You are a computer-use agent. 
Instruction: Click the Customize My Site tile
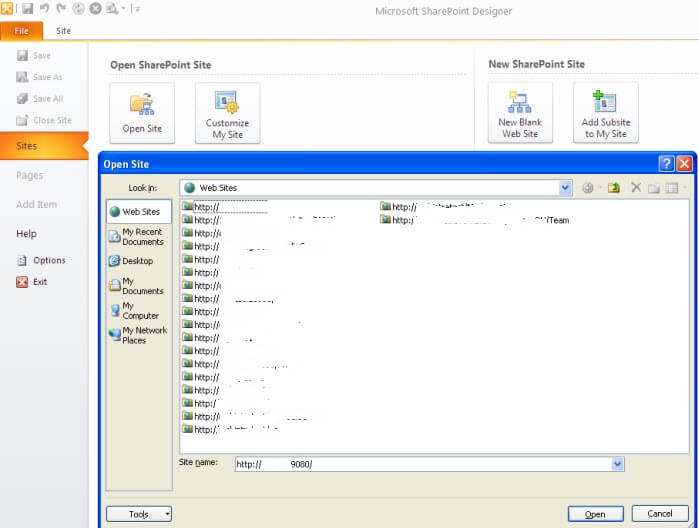[x=227, y=113]
